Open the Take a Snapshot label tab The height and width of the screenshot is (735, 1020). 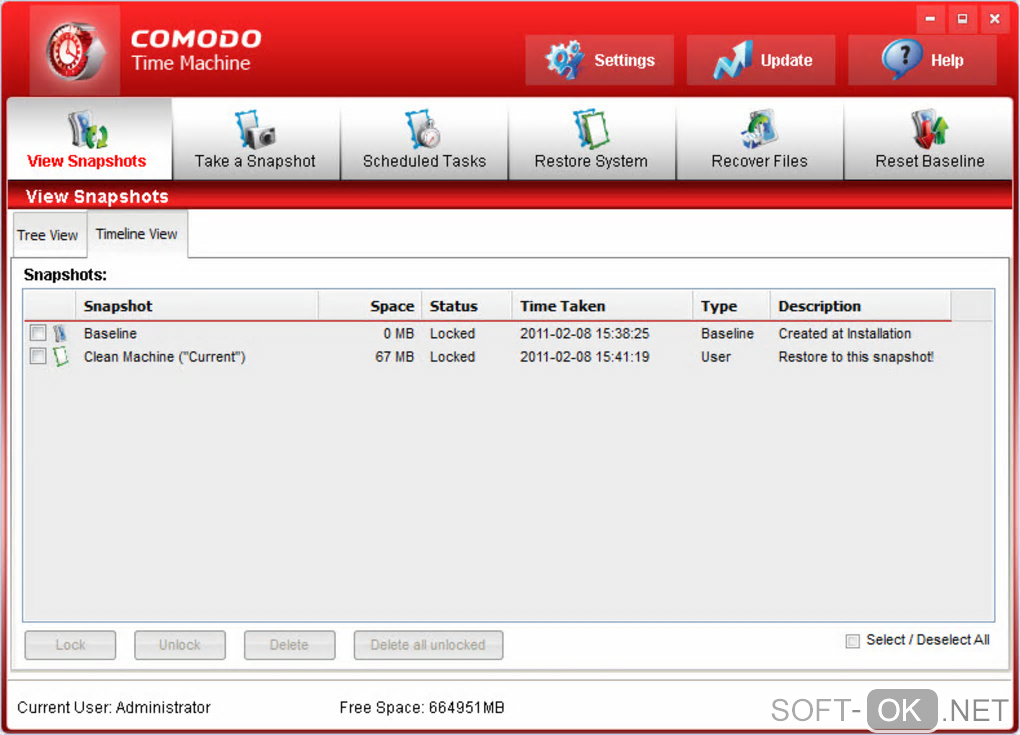pos(255,161)
